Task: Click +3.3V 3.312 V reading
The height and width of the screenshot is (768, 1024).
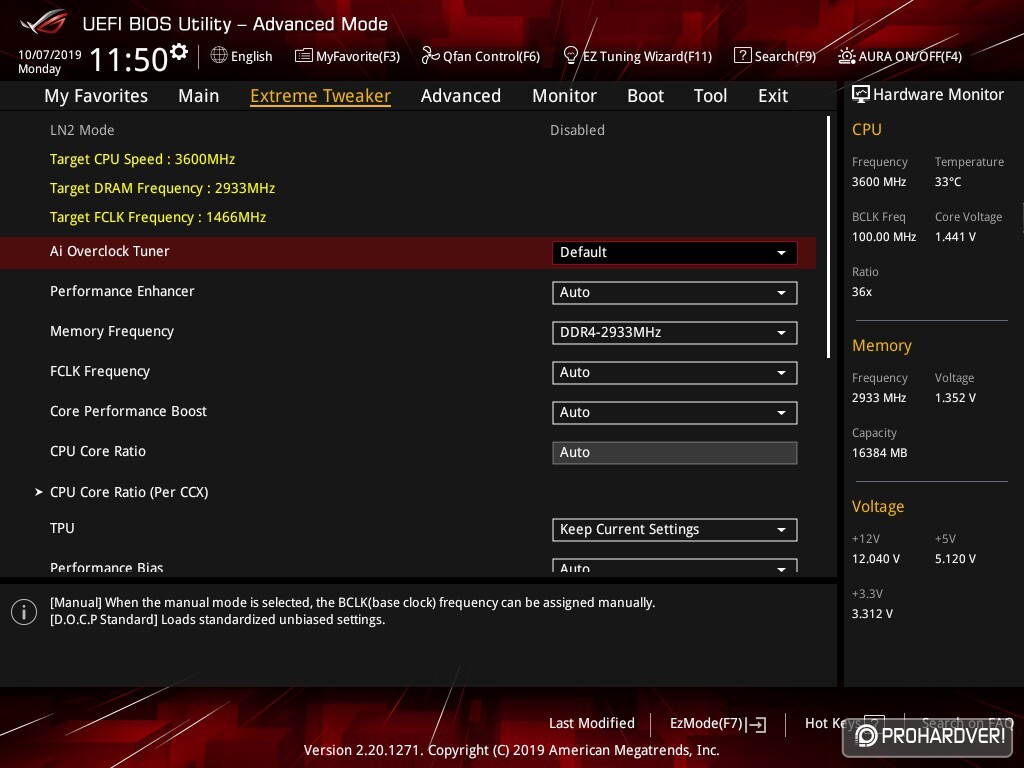Action: 872,614
